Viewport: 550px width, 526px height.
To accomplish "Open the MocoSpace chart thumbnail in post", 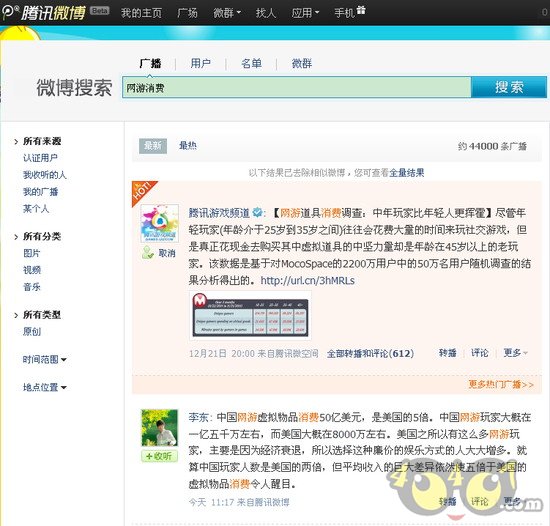I will (250, 316).
